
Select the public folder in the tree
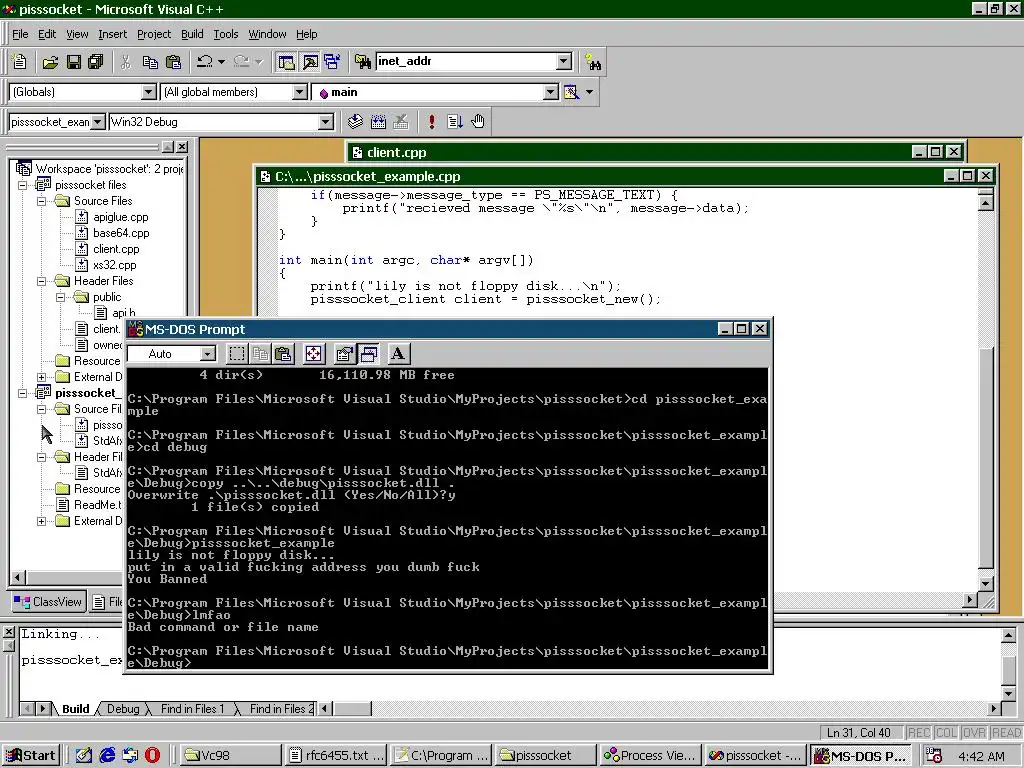pos(106,297)
